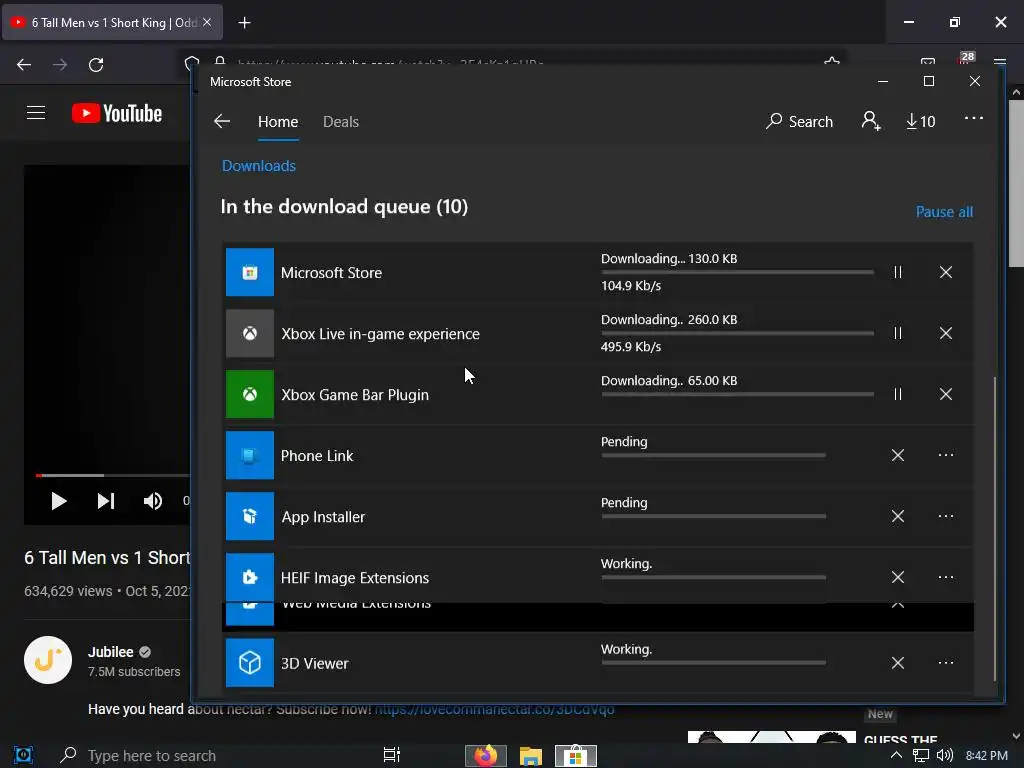Select the HEIF Image Extensions row name
Viewport: 1024px width, 768px height.
pos(355,578)
